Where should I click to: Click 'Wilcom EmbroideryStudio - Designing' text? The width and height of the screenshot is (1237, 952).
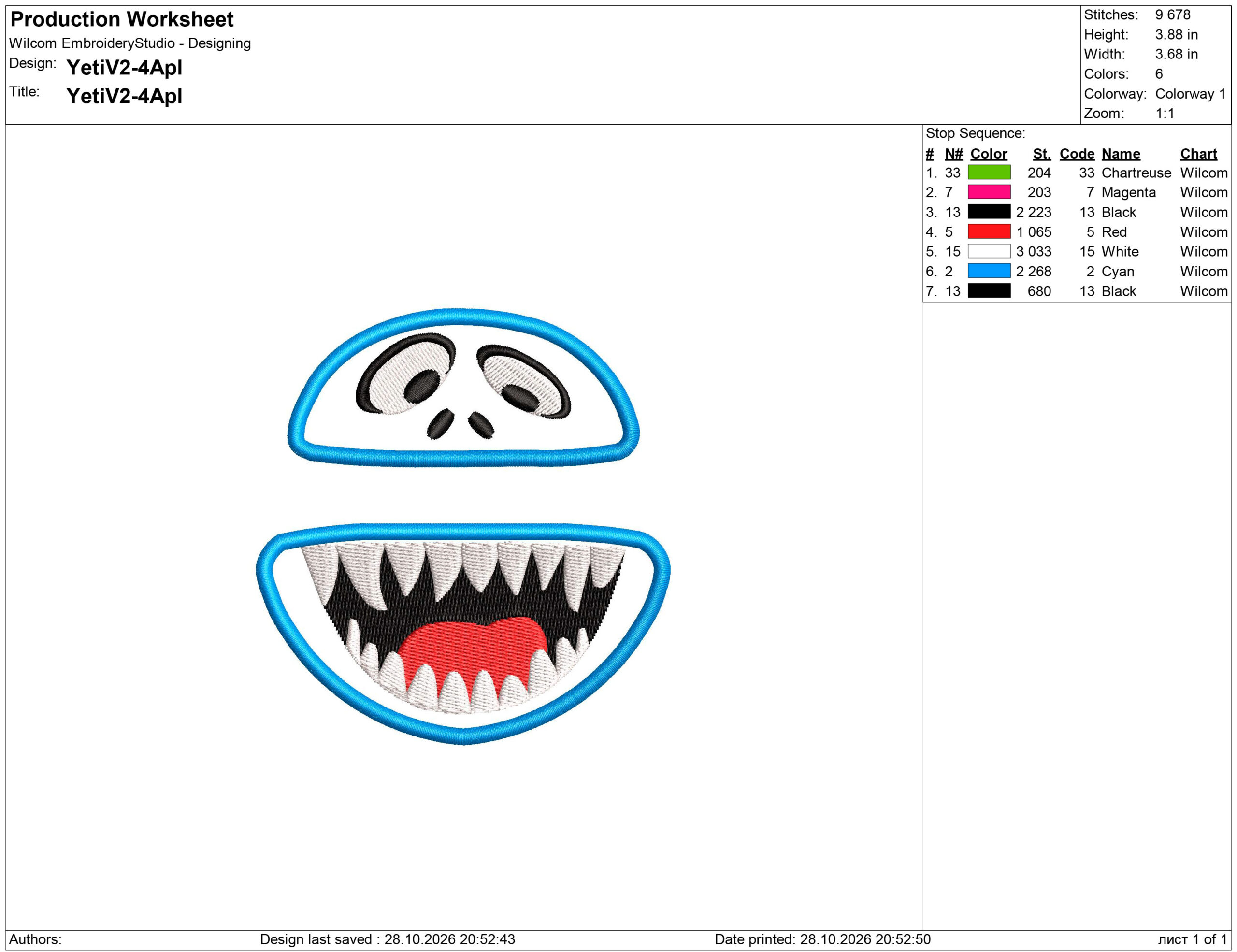(x=129, y=43)
